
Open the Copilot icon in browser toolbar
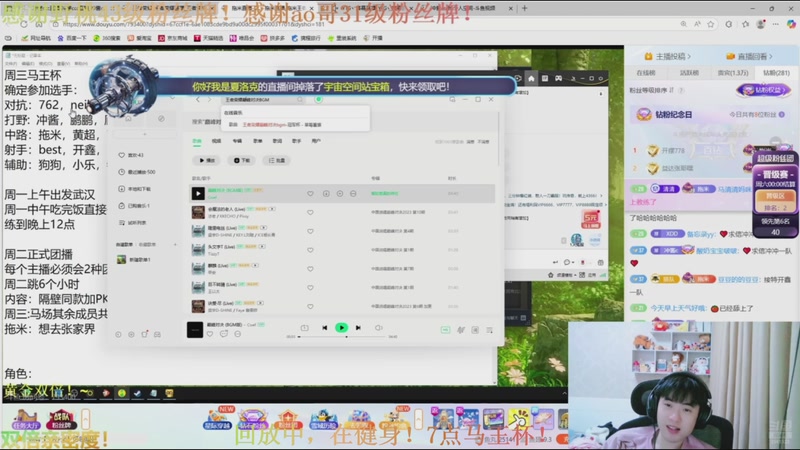pyautogui.click(x=791, y=24)
